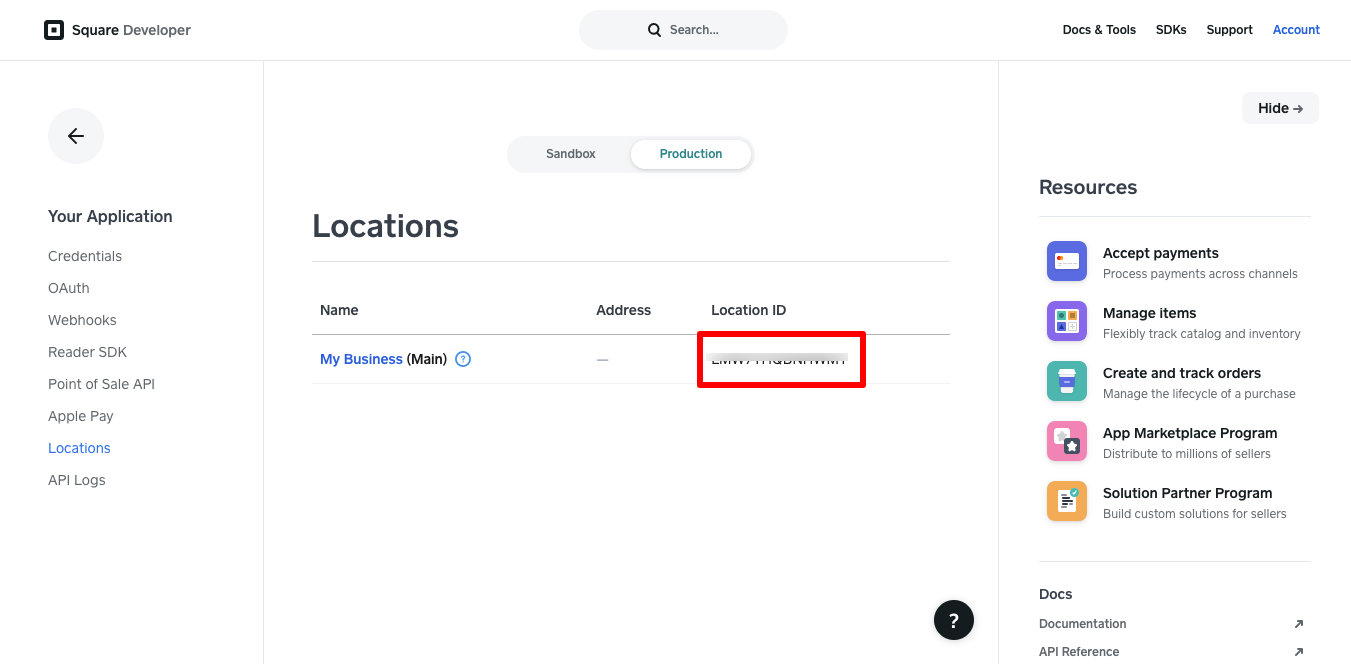The height and width of the screenshot is (664, 1351).
Task: Click the back arrow button
Action: coord(76,136)
